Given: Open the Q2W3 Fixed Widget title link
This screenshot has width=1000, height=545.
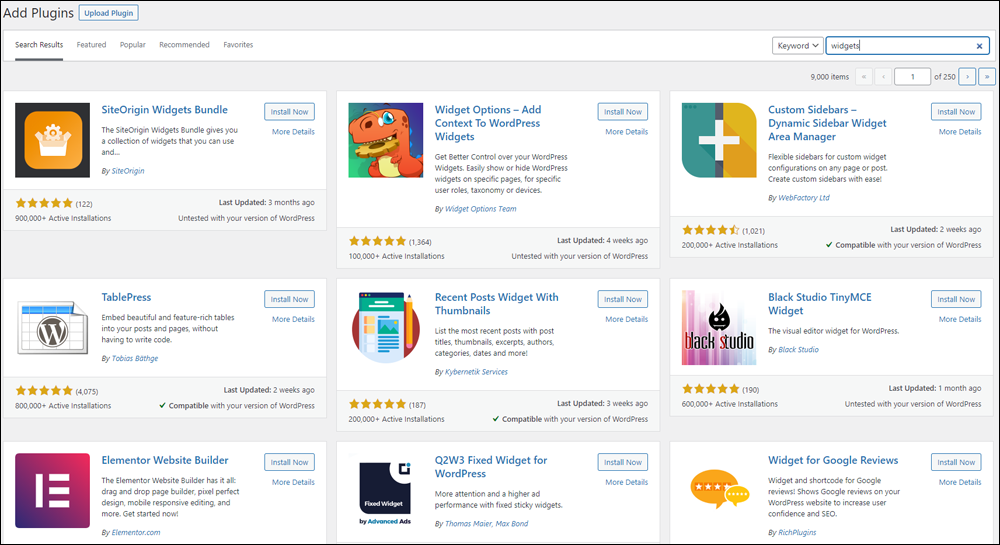Looking at the screenshot, I should click(491, 467).
